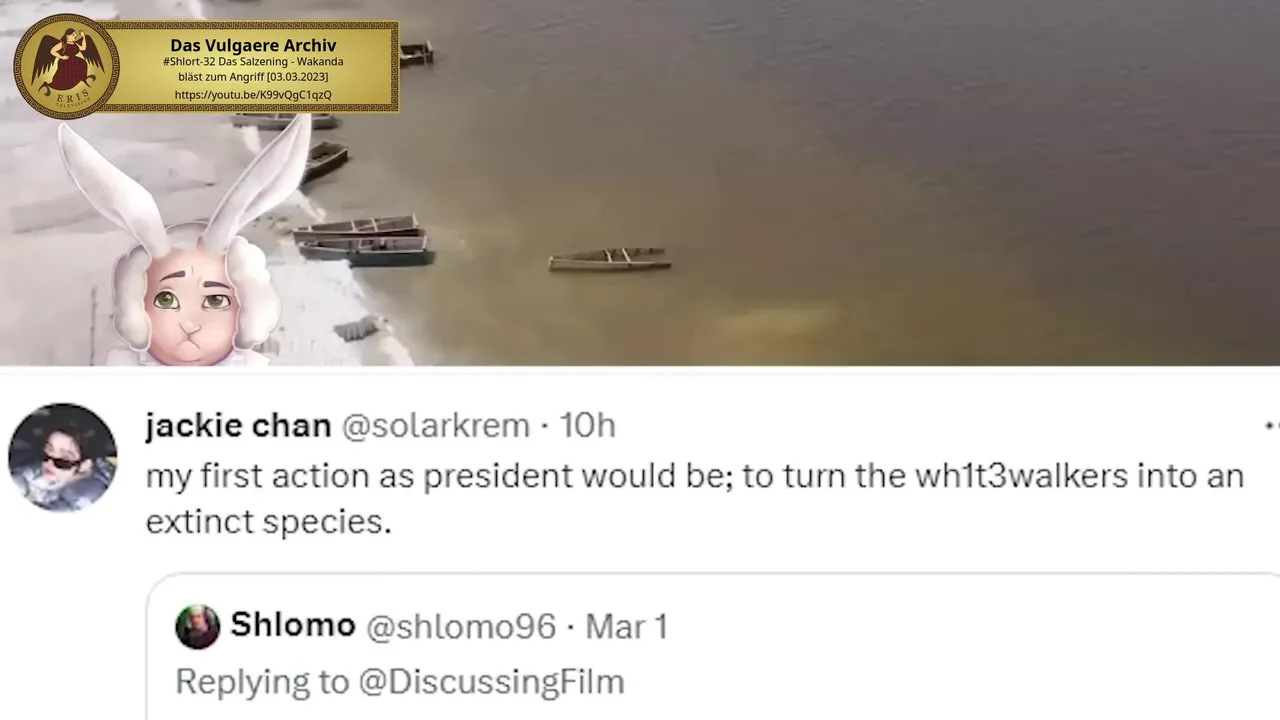The height and width of the screenshot is (720, 1280).
Task: Click the lone boat floating in the water
Action: 609,260
